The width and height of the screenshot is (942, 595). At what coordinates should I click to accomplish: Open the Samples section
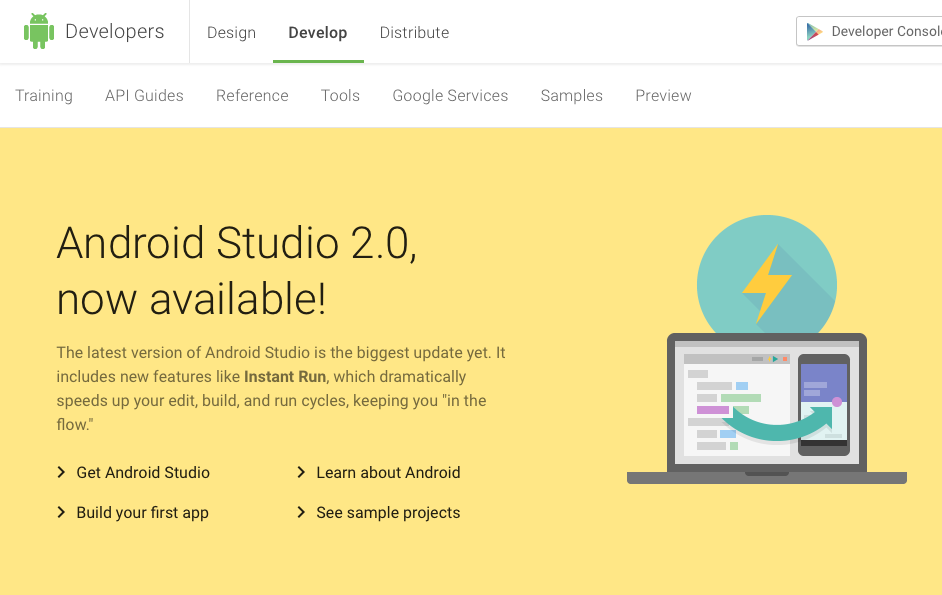pos(571,96)
